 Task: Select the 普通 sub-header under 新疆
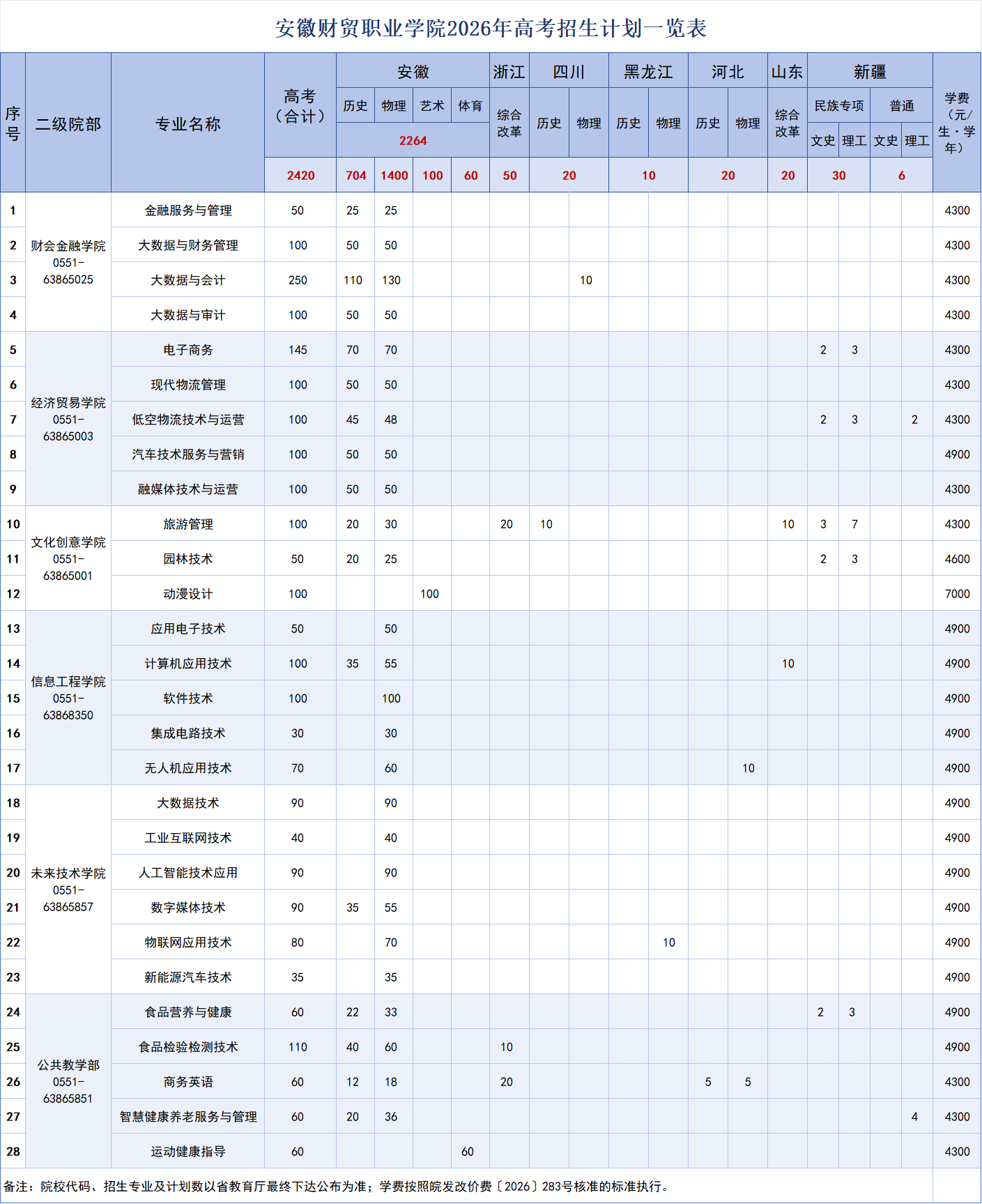(x=901, y=105)
